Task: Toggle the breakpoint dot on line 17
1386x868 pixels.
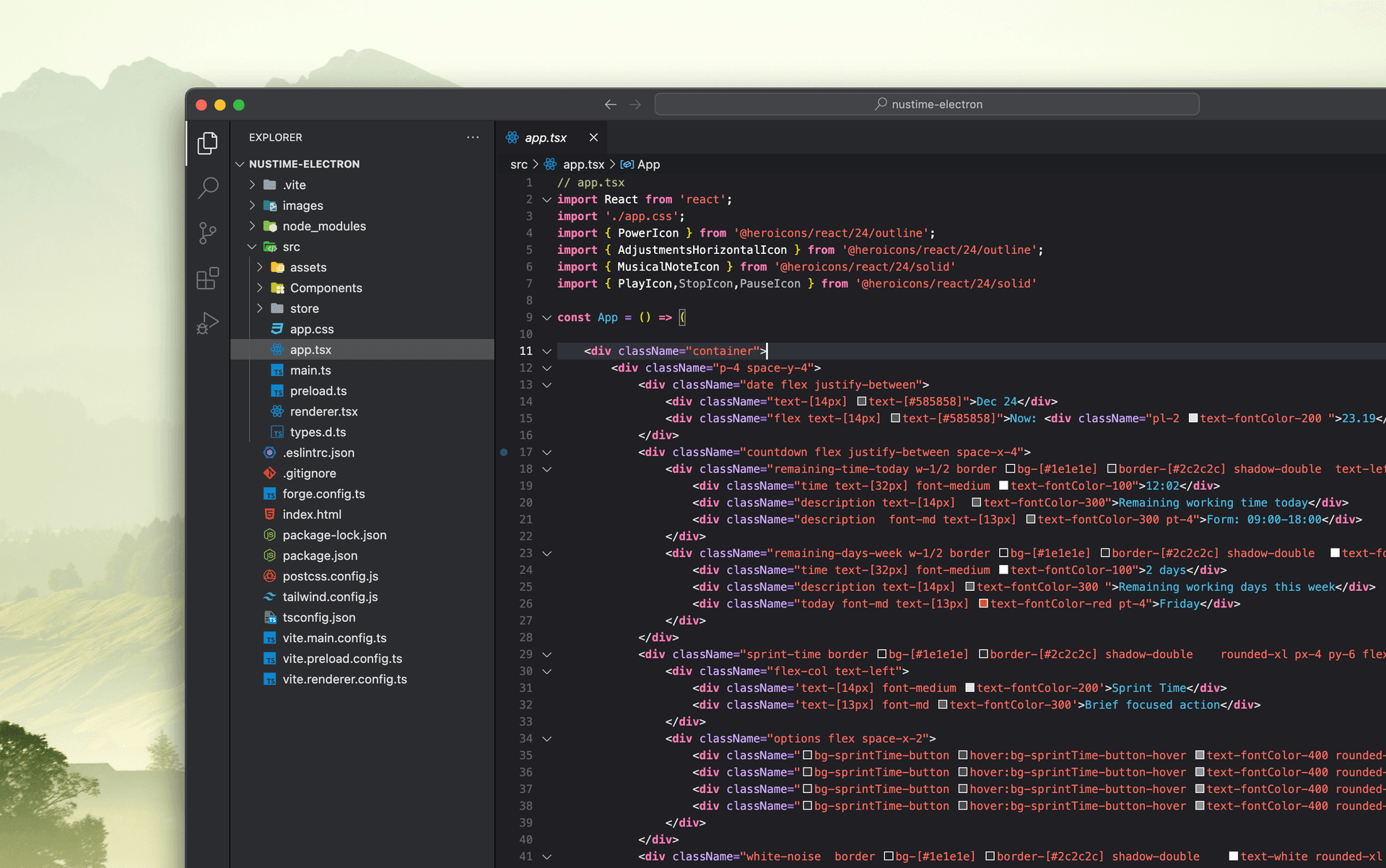Action: tap(504, 452)
